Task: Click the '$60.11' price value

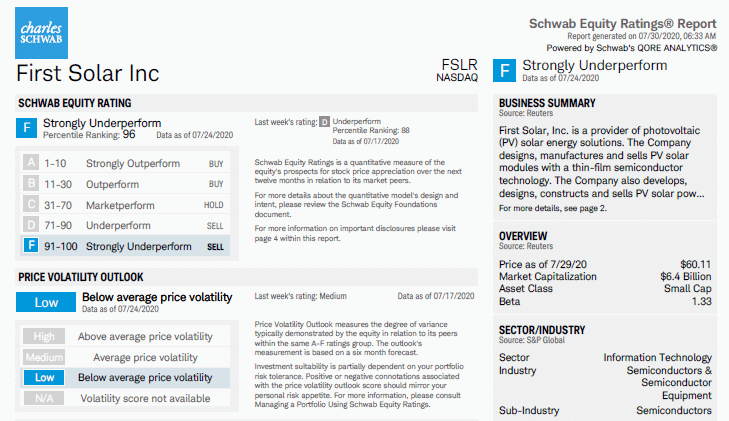Action: click(x=696, y=264)
